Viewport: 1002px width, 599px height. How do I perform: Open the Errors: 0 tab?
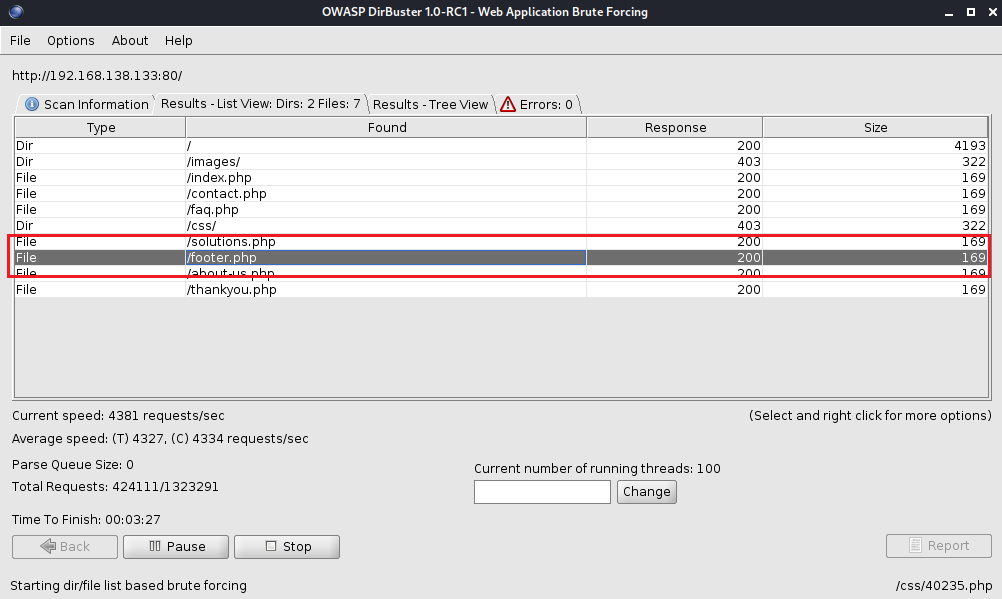coord(537,104)
